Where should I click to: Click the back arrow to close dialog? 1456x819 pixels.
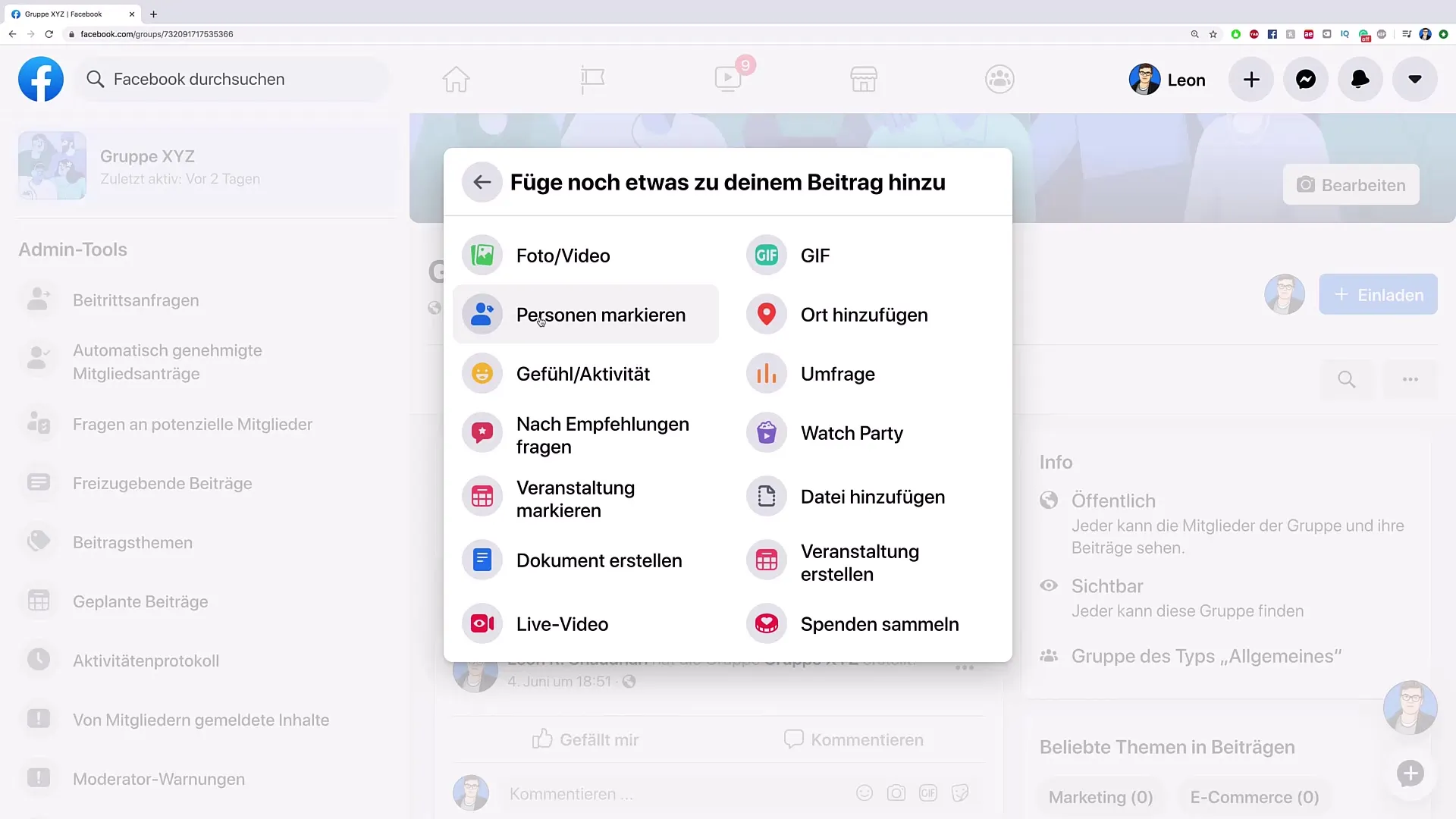(x=481, y=181)
